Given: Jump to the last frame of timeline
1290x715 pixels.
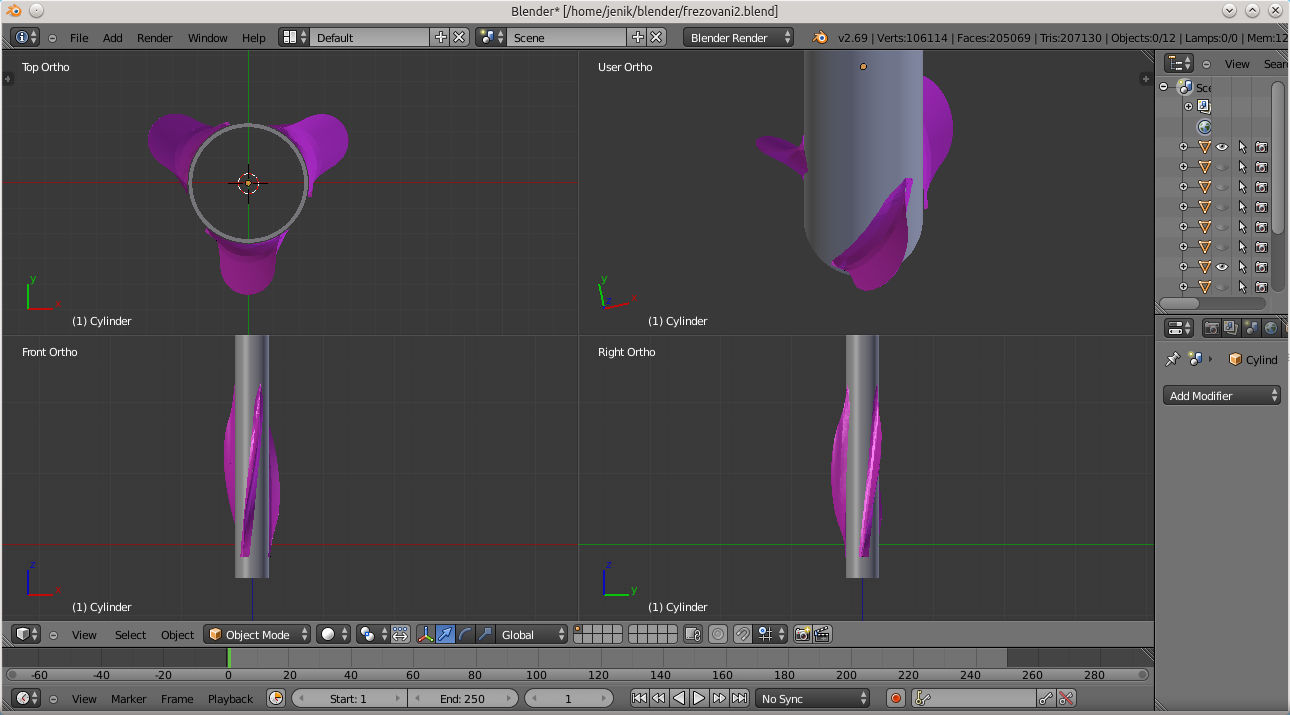Looking at the screenshot, I should tap(739, 699).
